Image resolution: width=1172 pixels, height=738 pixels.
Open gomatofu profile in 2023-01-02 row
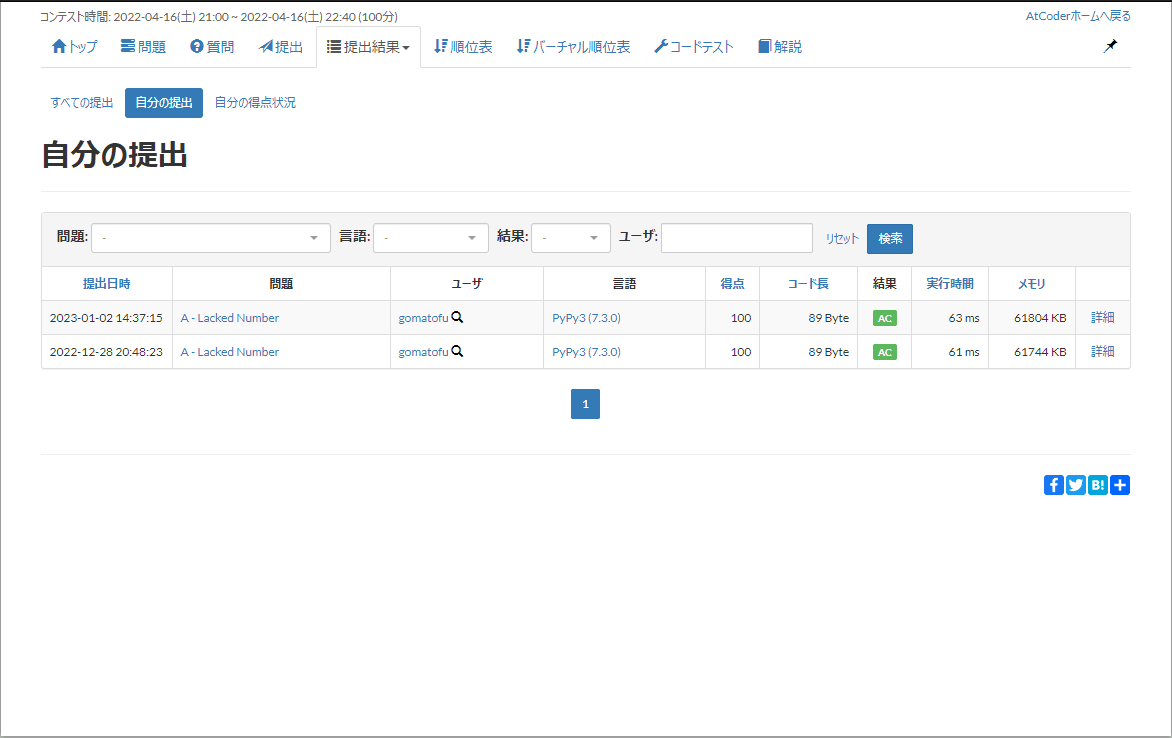click(x=423, y=318)
